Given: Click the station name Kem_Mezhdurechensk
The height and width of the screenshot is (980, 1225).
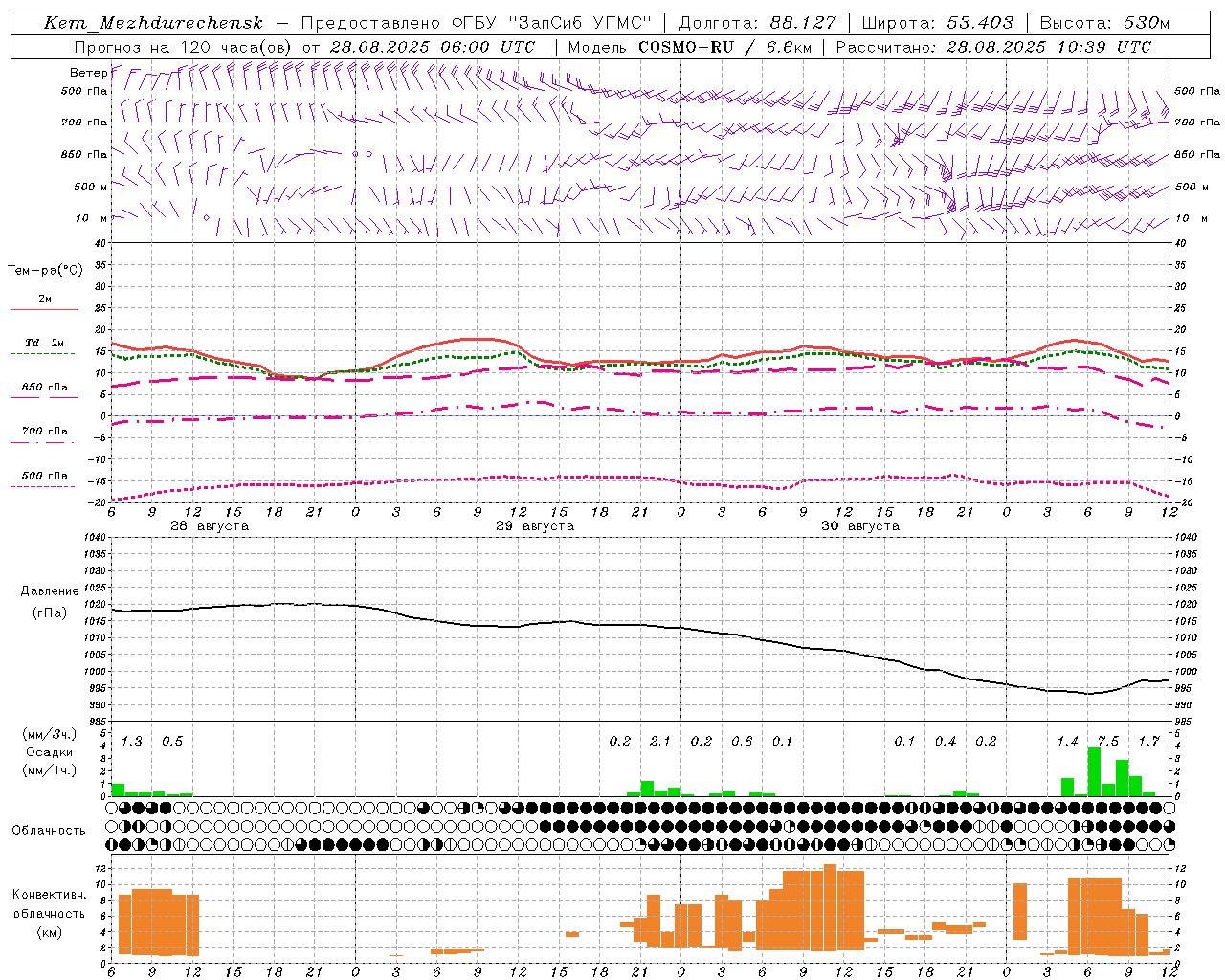Looking at the screenshot, I should tap(153, 23).
